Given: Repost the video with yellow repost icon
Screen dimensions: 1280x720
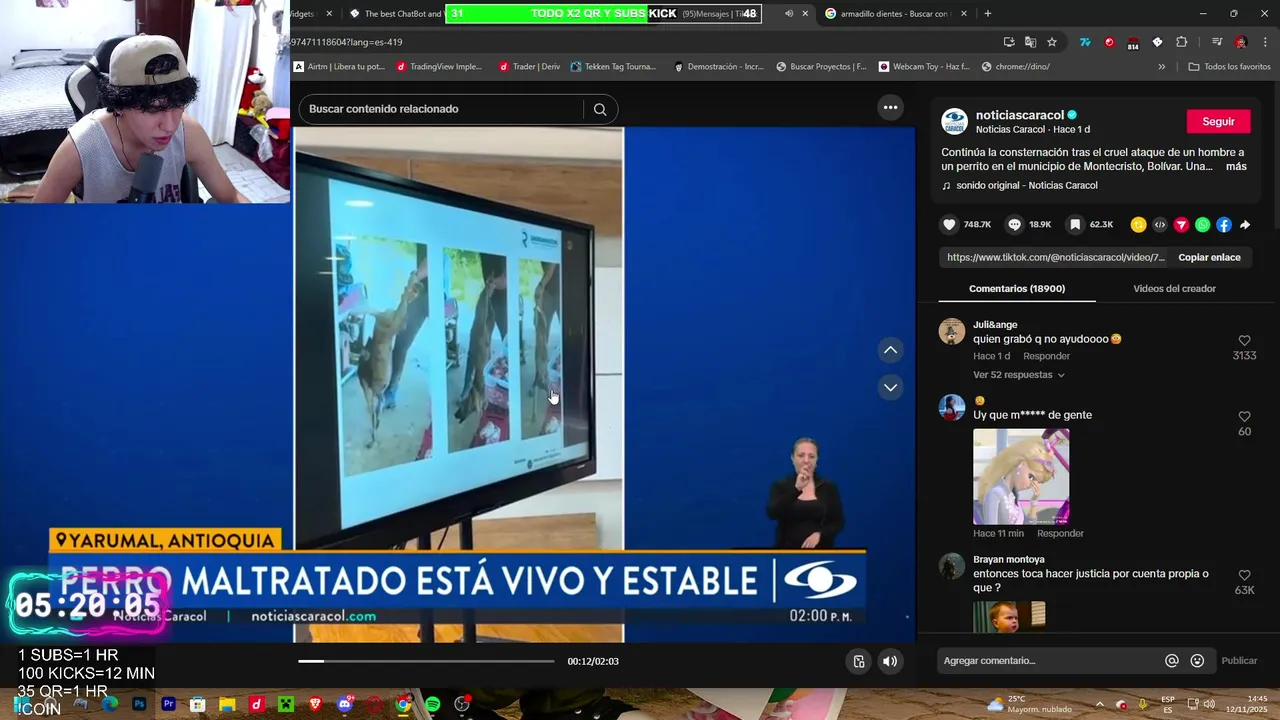Looking at the screenshot, I should click(1138, 225).
